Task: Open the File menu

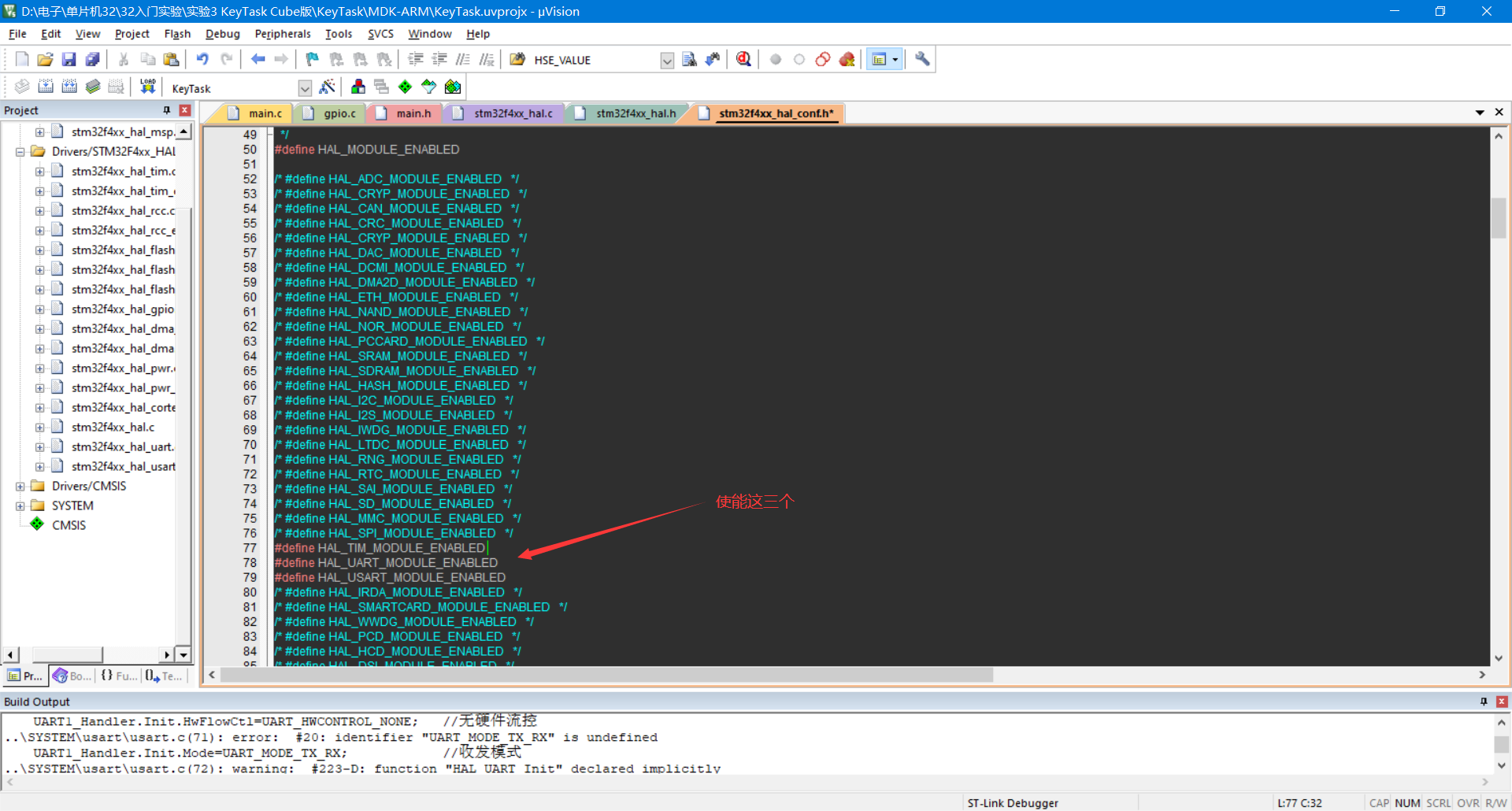Action: [x=17, y=34]
